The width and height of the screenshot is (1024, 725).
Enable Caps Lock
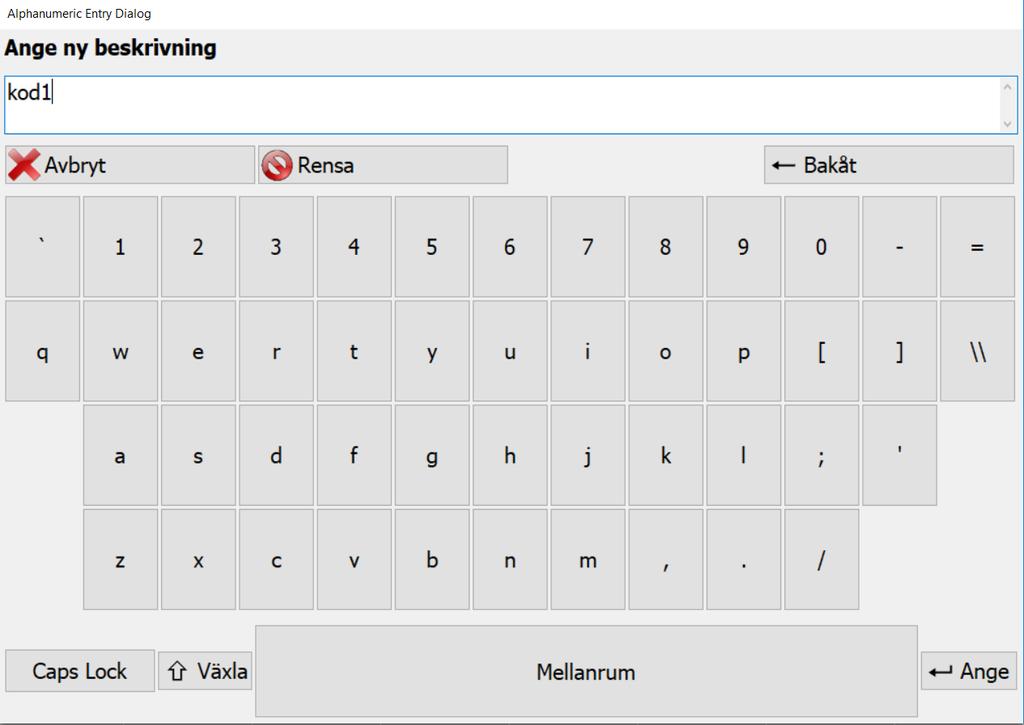point(80,671)
